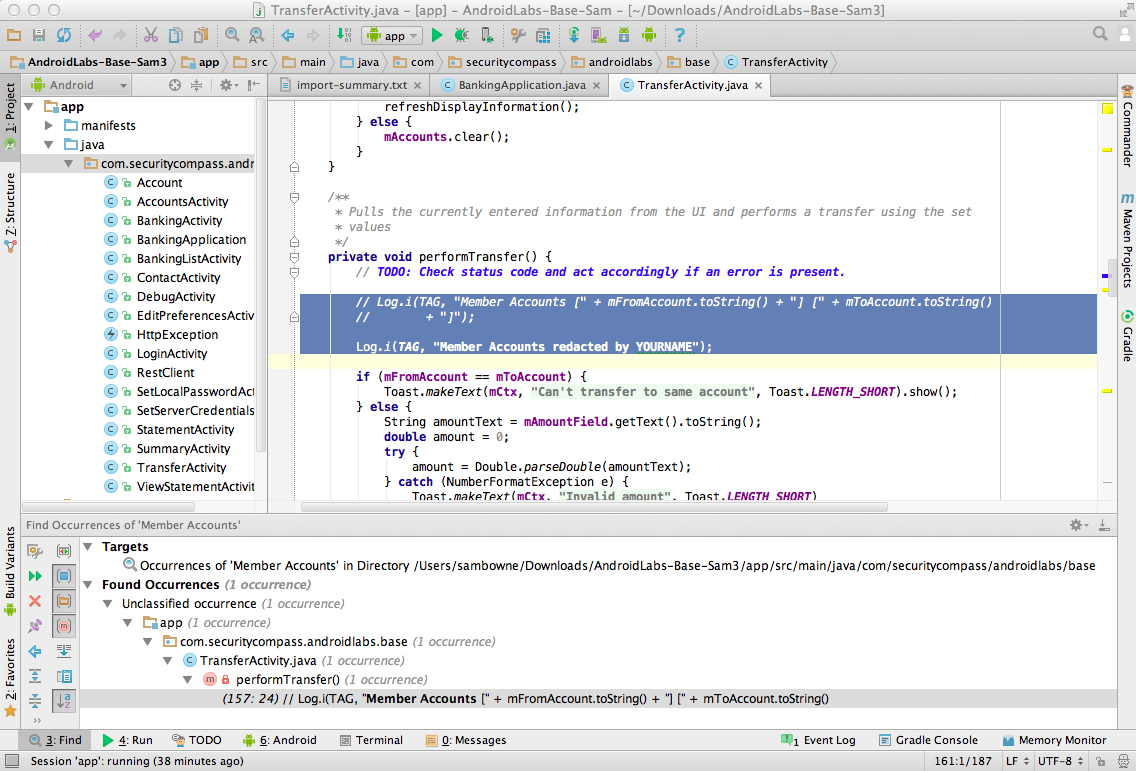Toggle alphabetical sort in Find results
Screen dimensions: 1136x771
tap(64, 701)
